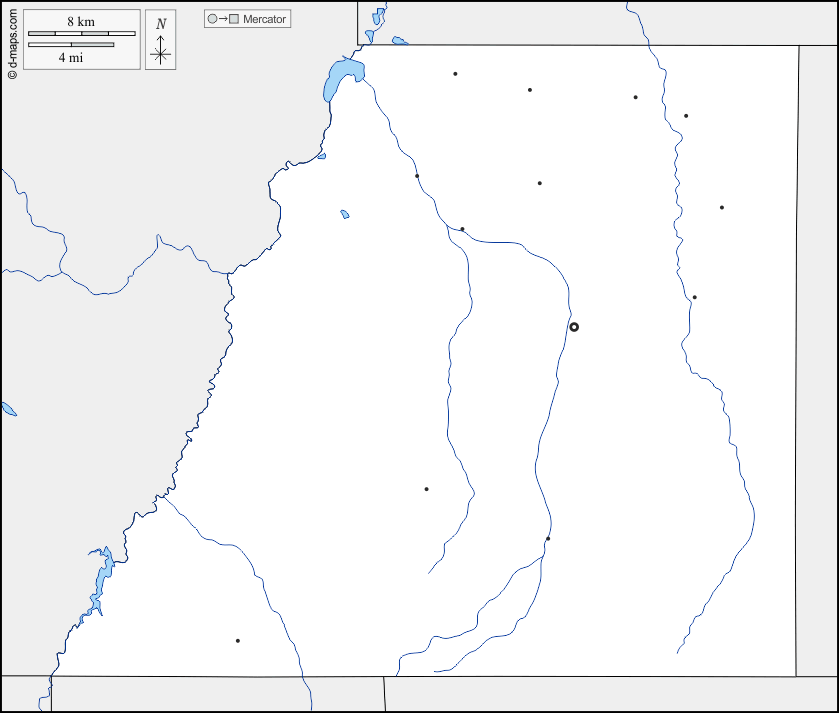
Task: Click the elongated lake on the southwest border
Action: pyautogui.click(x=101, y=580)
